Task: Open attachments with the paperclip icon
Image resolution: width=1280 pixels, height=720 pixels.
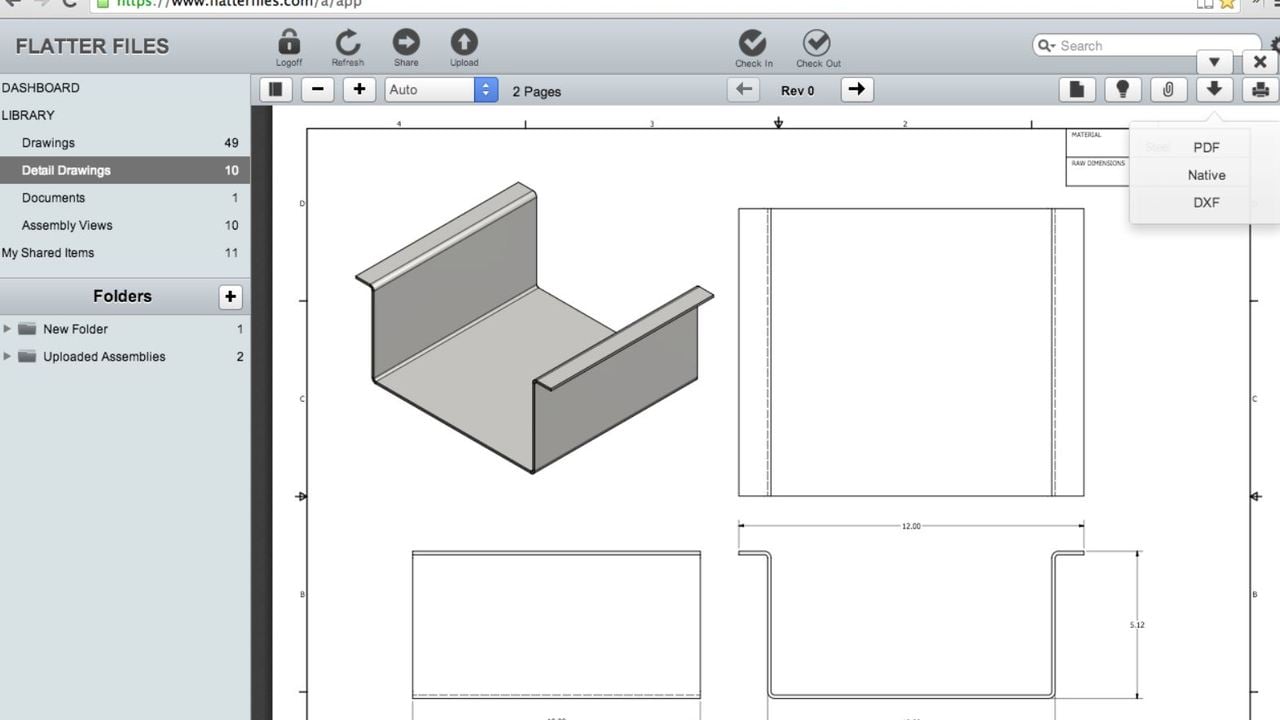Action: tap(1168, 90)
